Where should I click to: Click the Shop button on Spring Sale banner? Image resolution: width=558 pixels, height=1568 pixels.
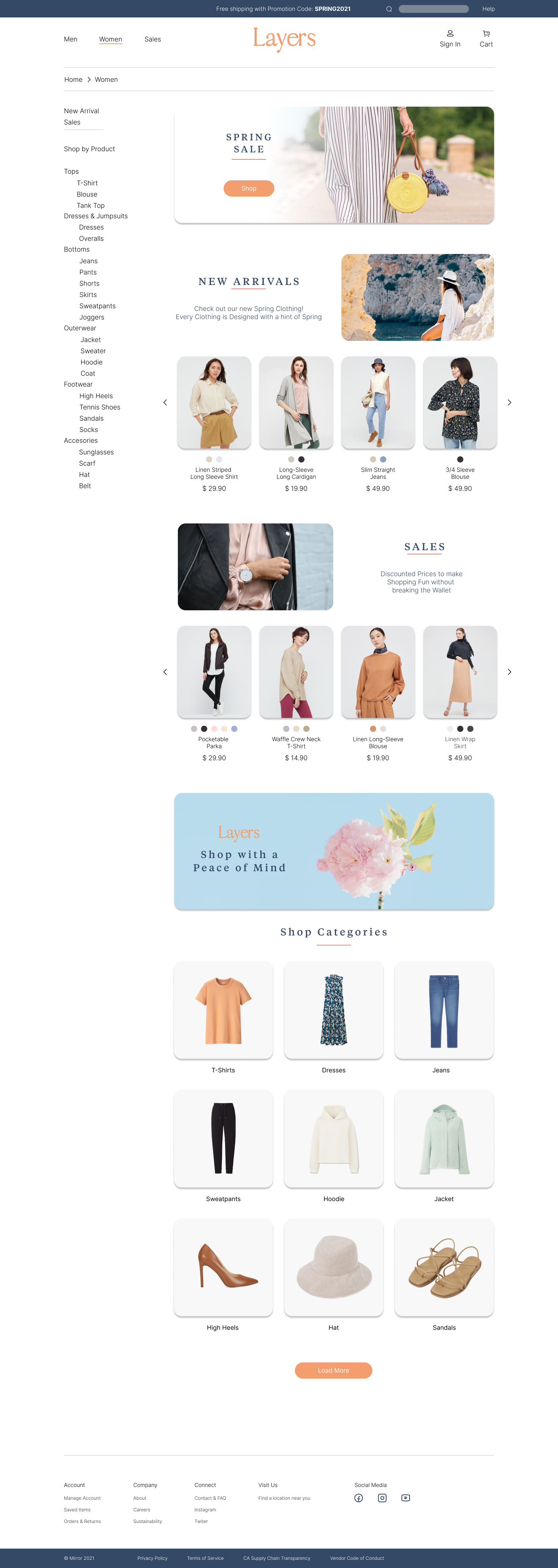[249, 188]
